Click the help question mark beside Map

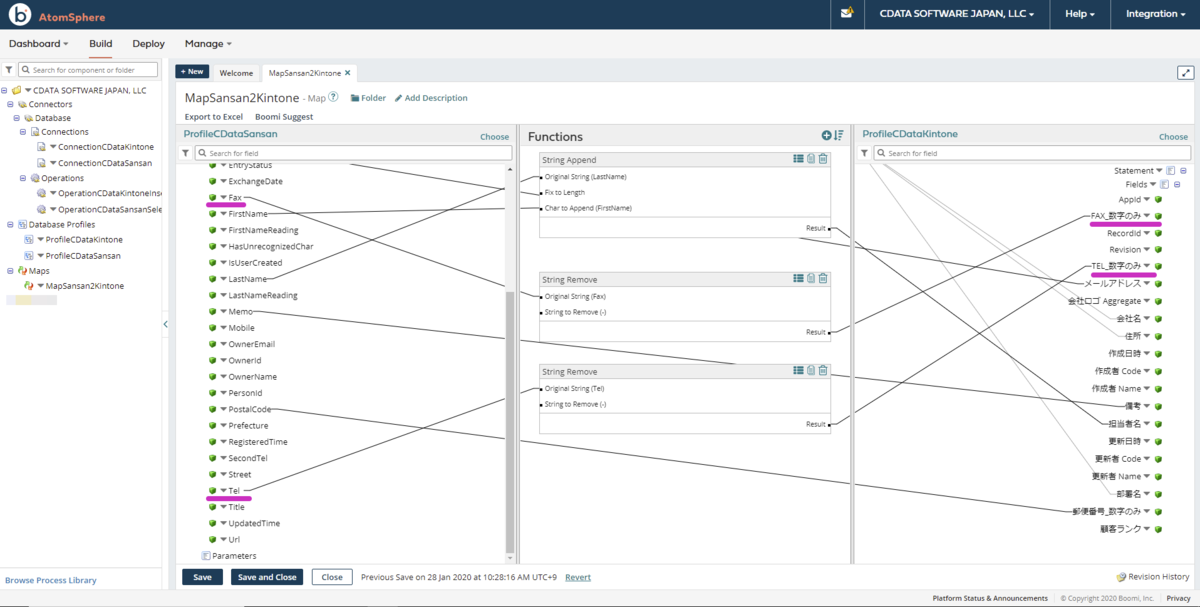pos(333,98)
